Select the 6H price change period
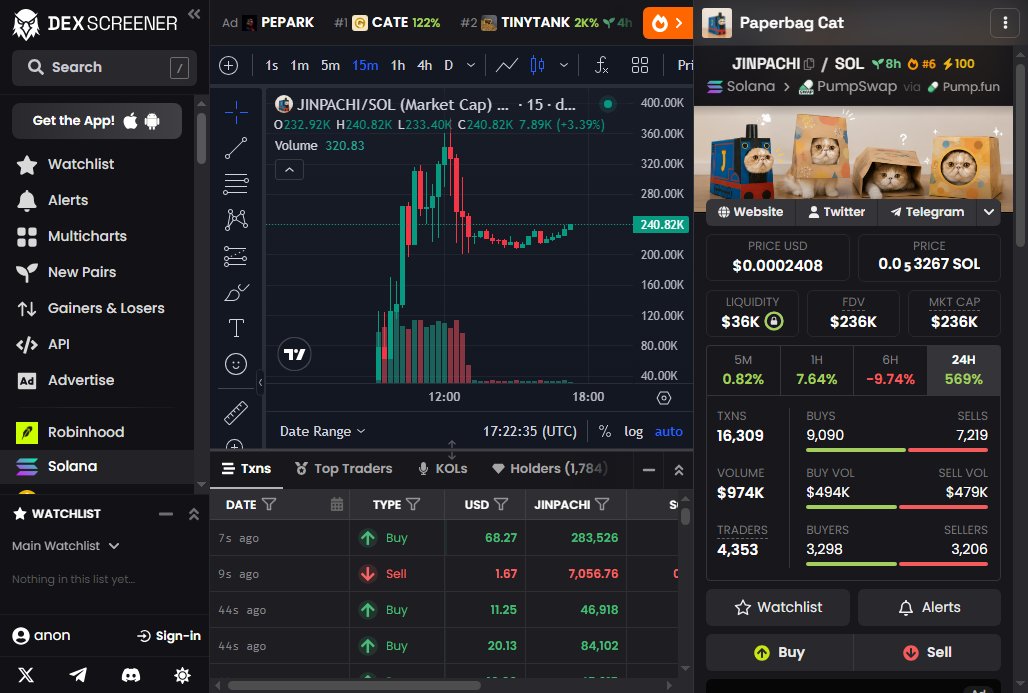The image size is (1028, 693). 890,370
